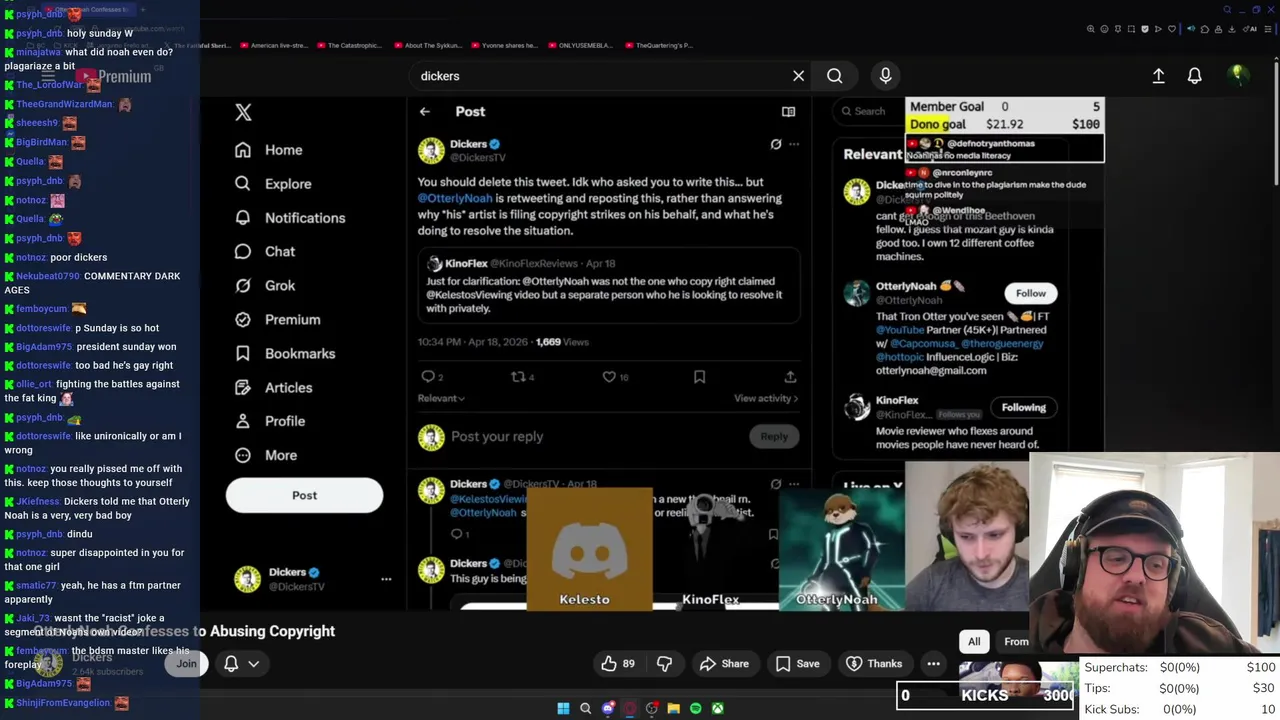The image size is (1280, 720).
Task: Click the YouTube create upload icon
Action: [1158, 76]
